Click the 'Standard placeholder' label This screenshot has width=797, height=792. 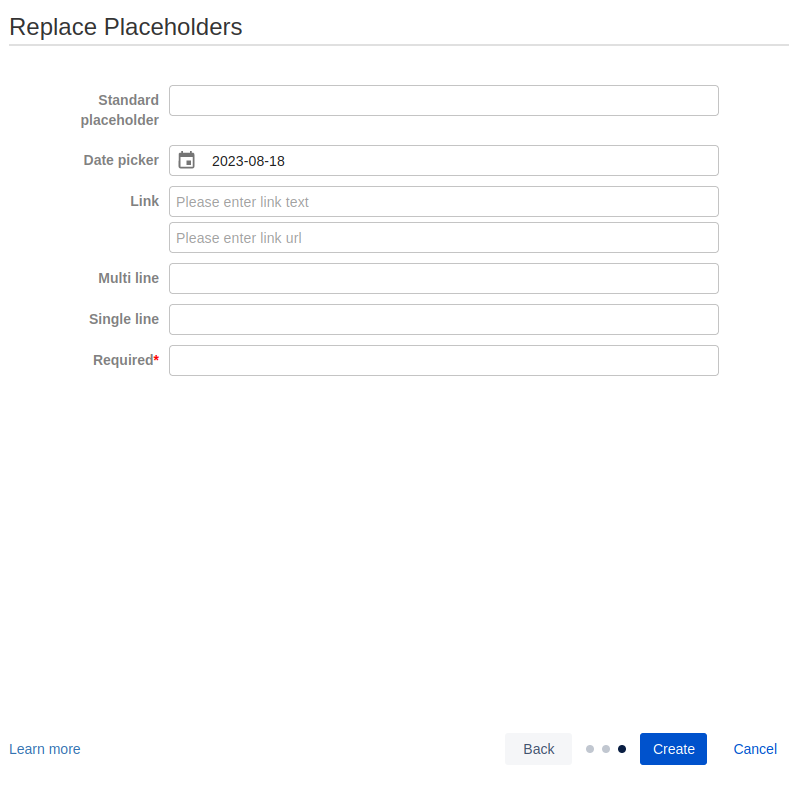click(120, 110)
